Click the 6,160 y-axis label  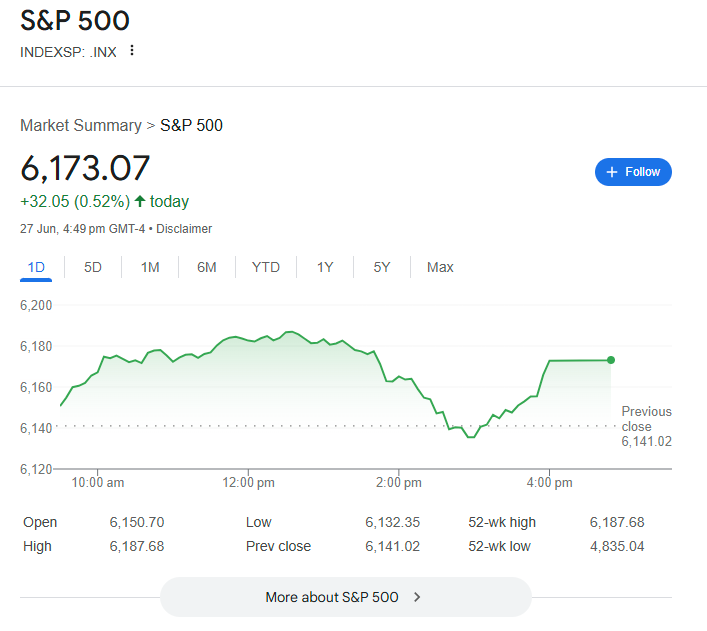pos(36,387)
